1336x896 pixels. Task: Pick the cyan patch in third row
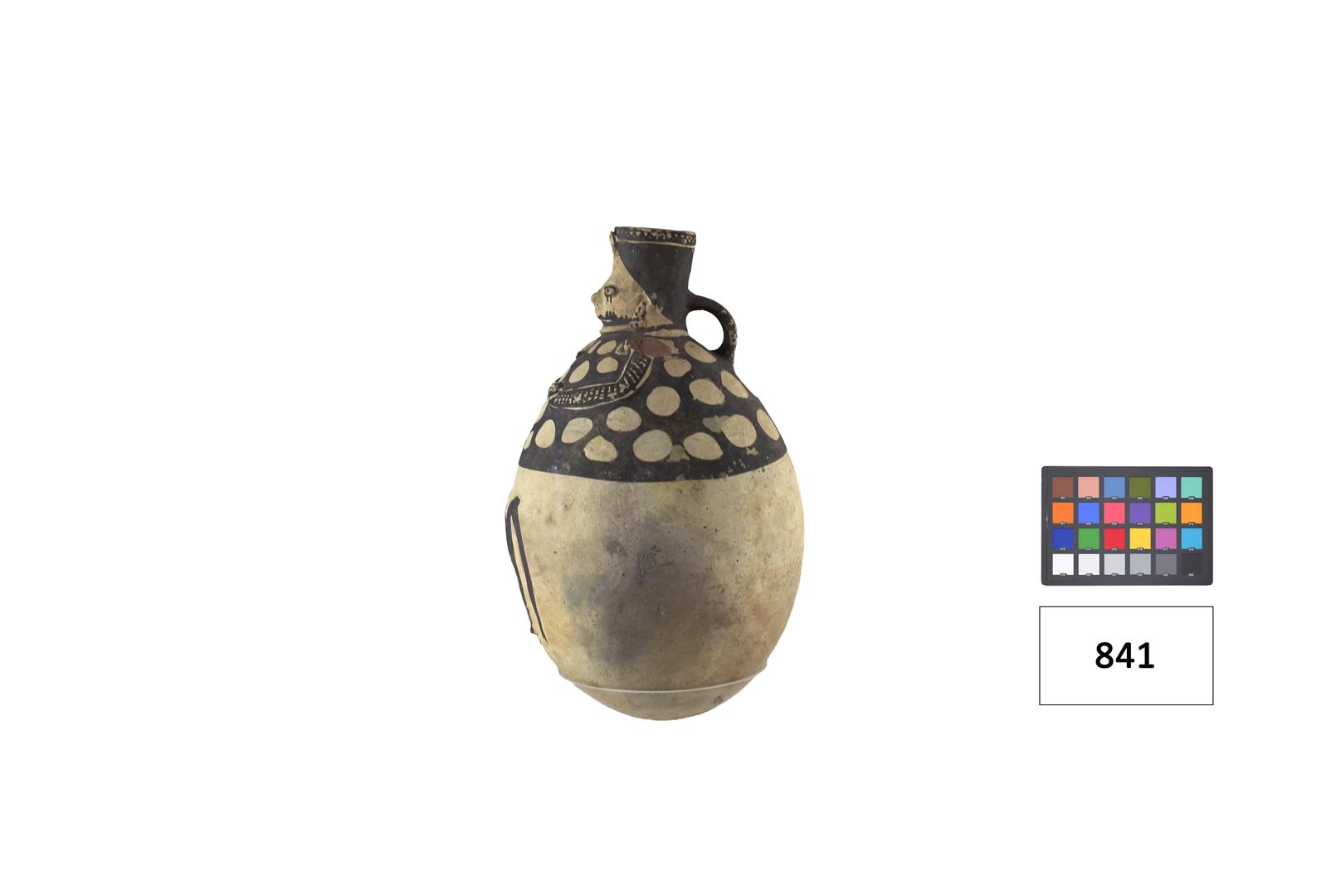pos(1191,538)
